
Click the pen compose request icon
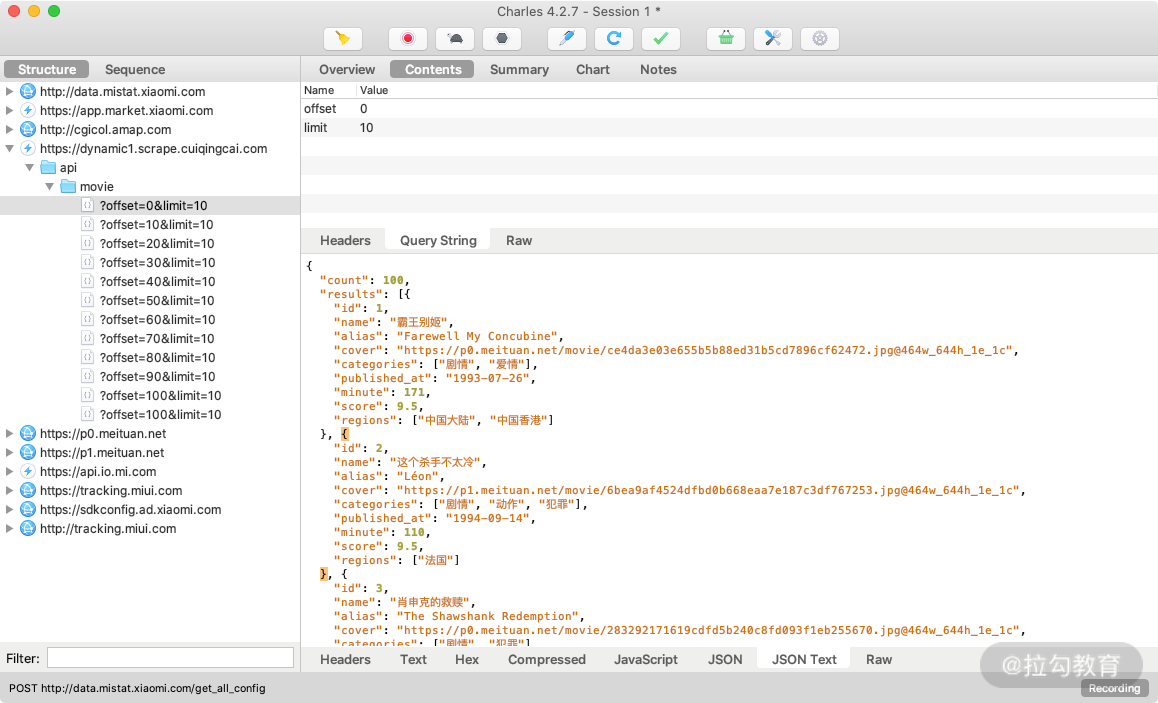tap(567, 38)
